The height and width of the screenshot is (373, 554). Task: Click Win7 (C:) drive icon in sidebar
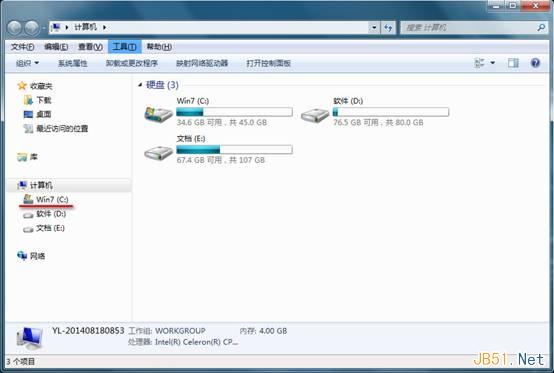tap(28, 199)
